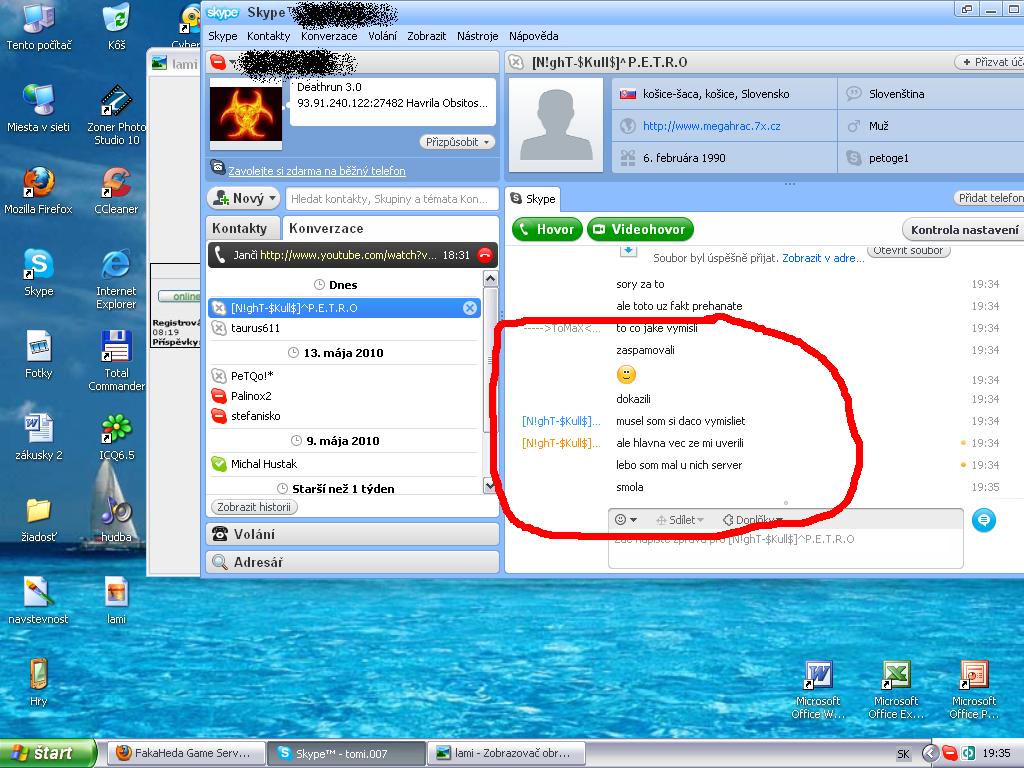Screen dimensions: 1024x768
Task: Open the Zobrazit menu
Action: [426, 36]
